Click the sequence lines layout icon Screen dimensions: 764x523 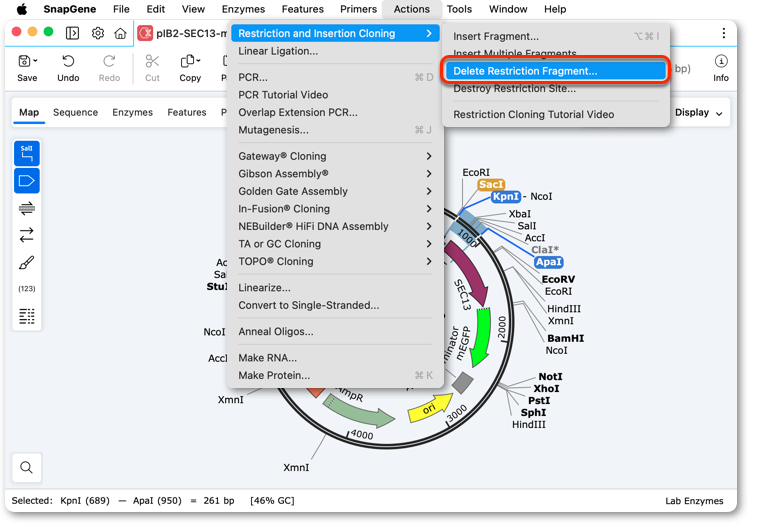tap(27, 316)
